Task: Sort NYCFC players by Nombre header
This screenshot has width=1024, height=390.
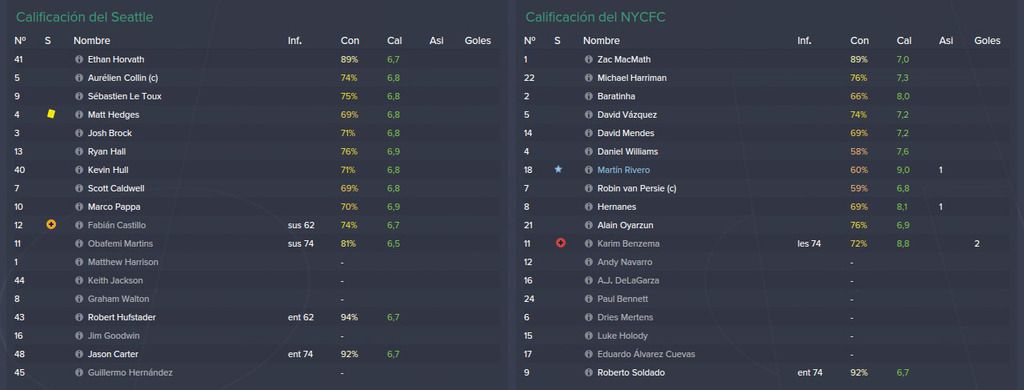Action: [x=601, y=41]
